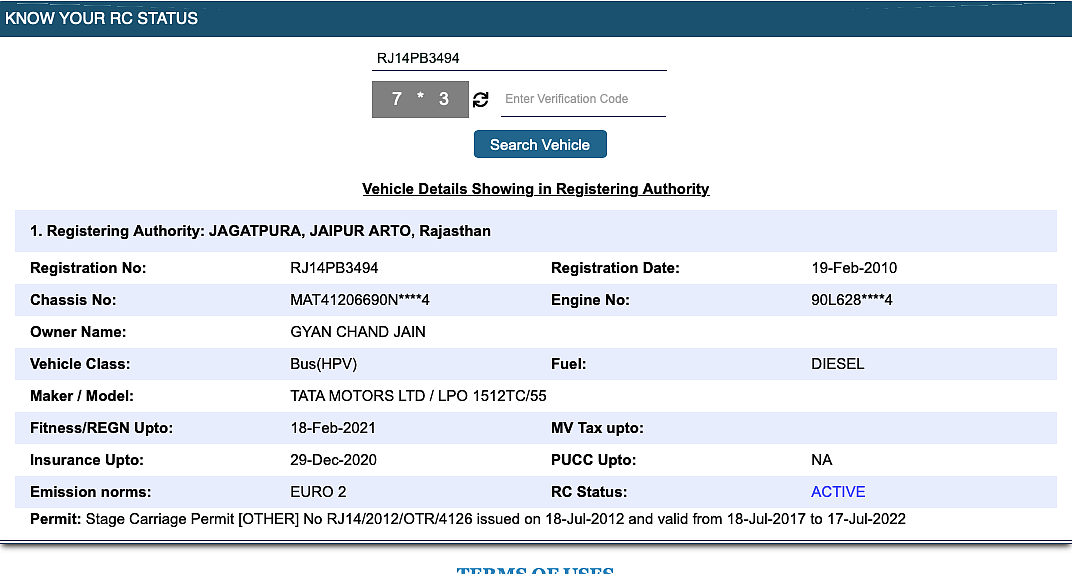1072x574 pixels.
Task: Click the captcha image showing 7 * 3
Action: click(420, 99)
